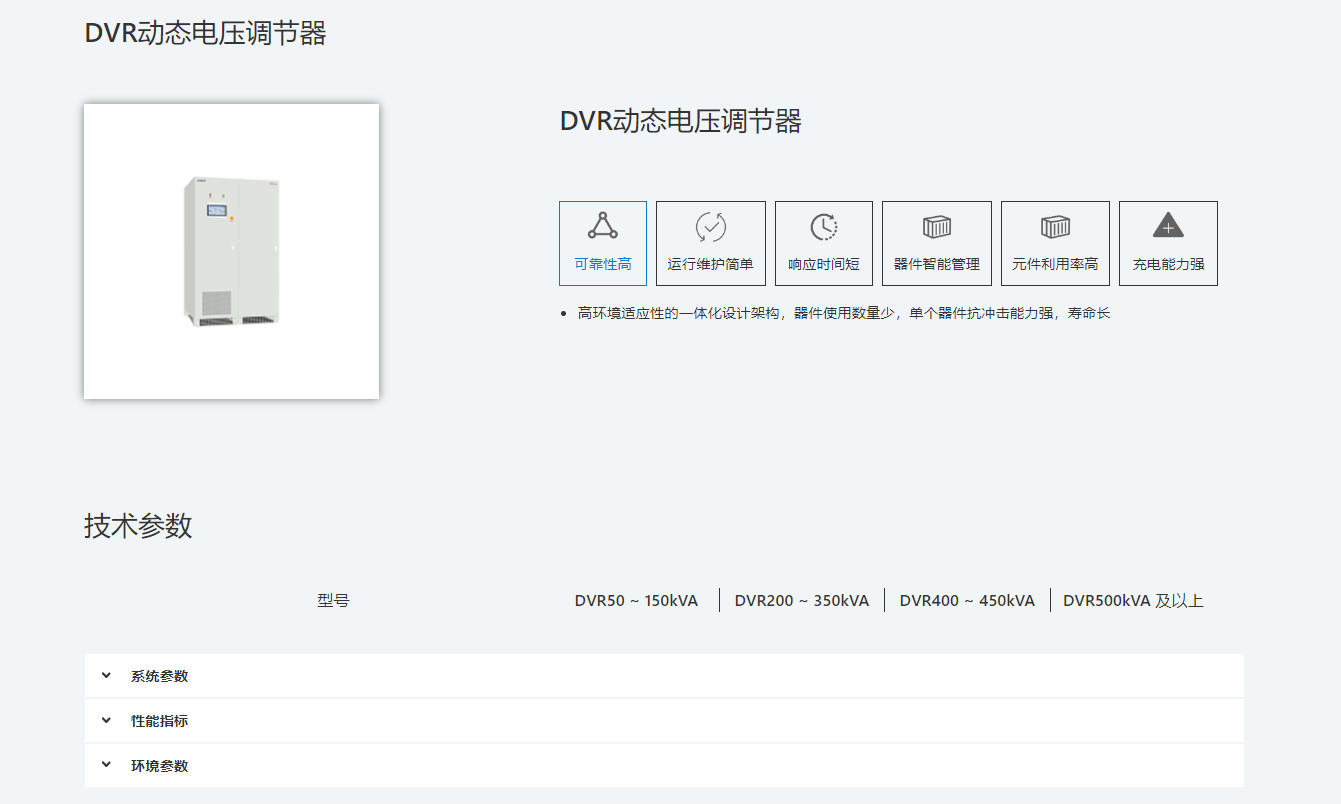Expand the 系统参数 section chevron
This screenshot has height=804, width=1341.
coord(107,676)
